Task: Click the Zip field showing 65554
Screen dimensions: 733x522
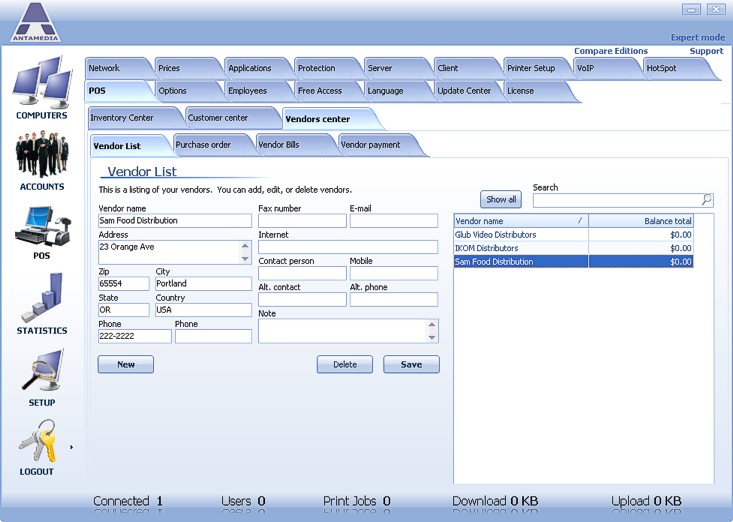Action: point(124,284)
